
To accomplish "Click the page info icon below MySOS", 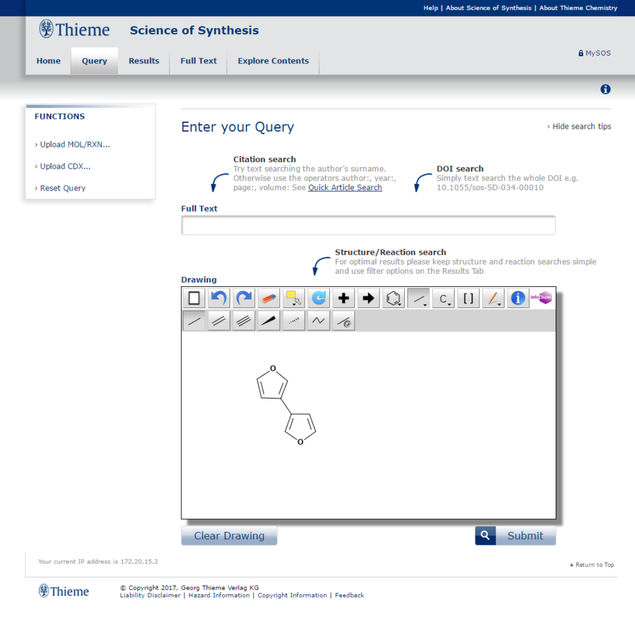I will tap(605, 89).
